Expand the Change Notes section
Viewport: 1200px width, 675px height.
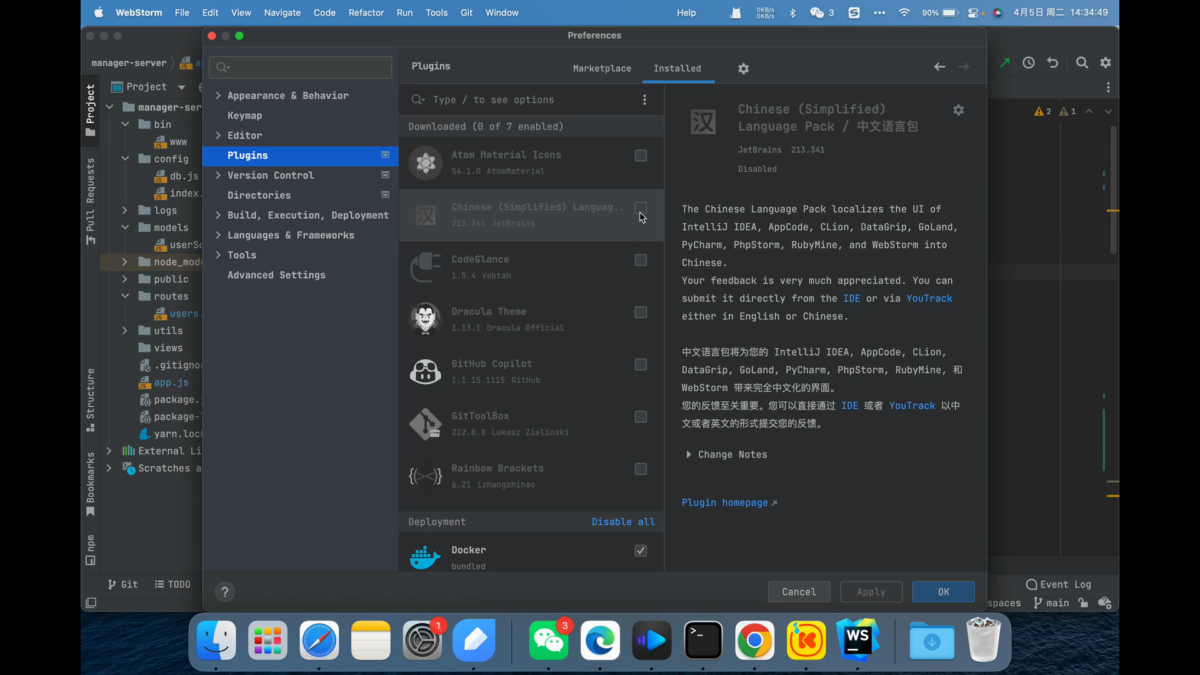(689, 455)
